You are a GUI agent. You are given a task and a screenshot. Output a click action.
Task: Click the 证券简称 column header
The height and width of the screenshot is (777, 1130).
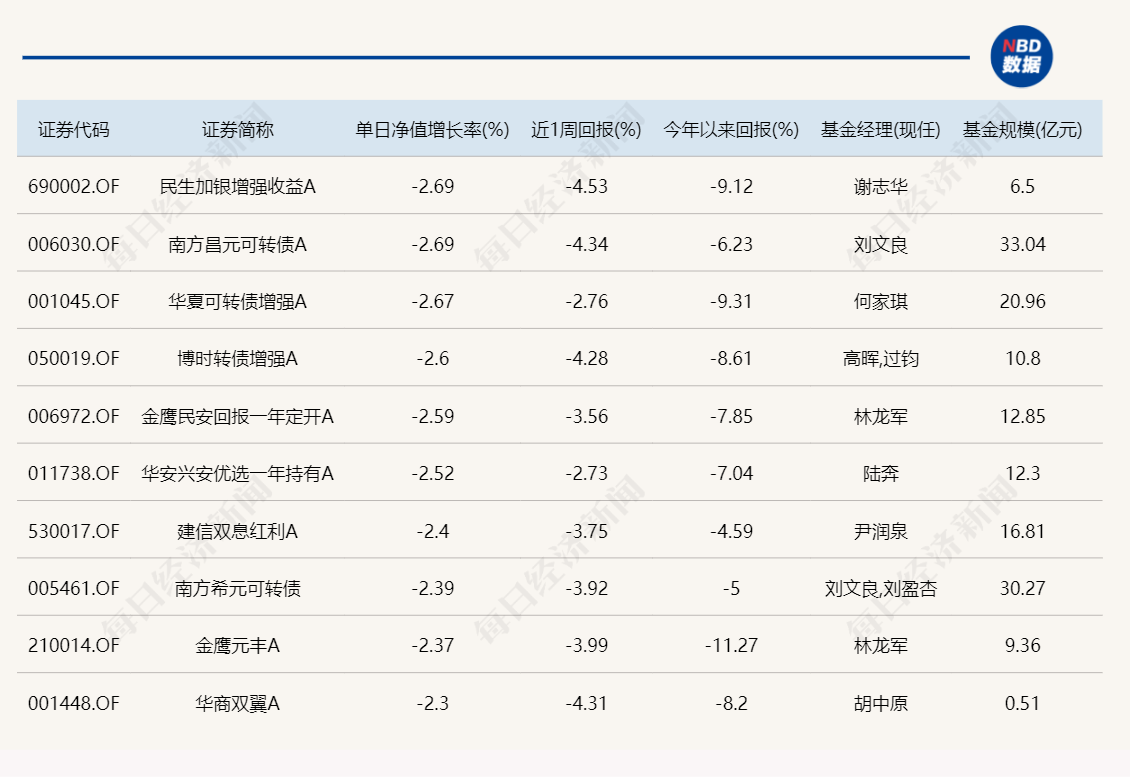[237, 130]
